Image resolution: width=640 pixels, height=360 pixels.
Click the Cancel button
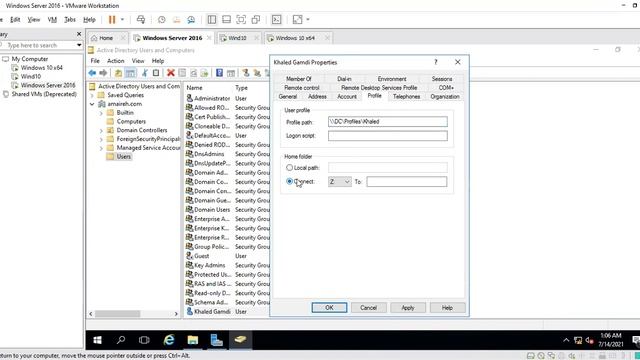click(369, 308)
